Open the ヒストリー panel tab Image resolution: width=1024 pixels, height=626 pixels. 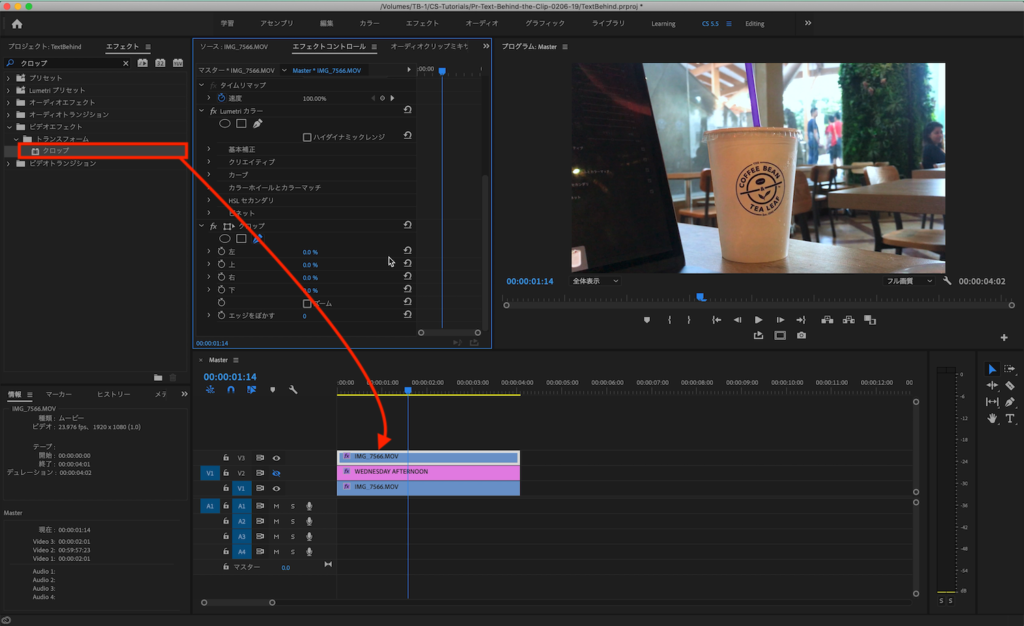pyautogui.click(x=113, y=394)
